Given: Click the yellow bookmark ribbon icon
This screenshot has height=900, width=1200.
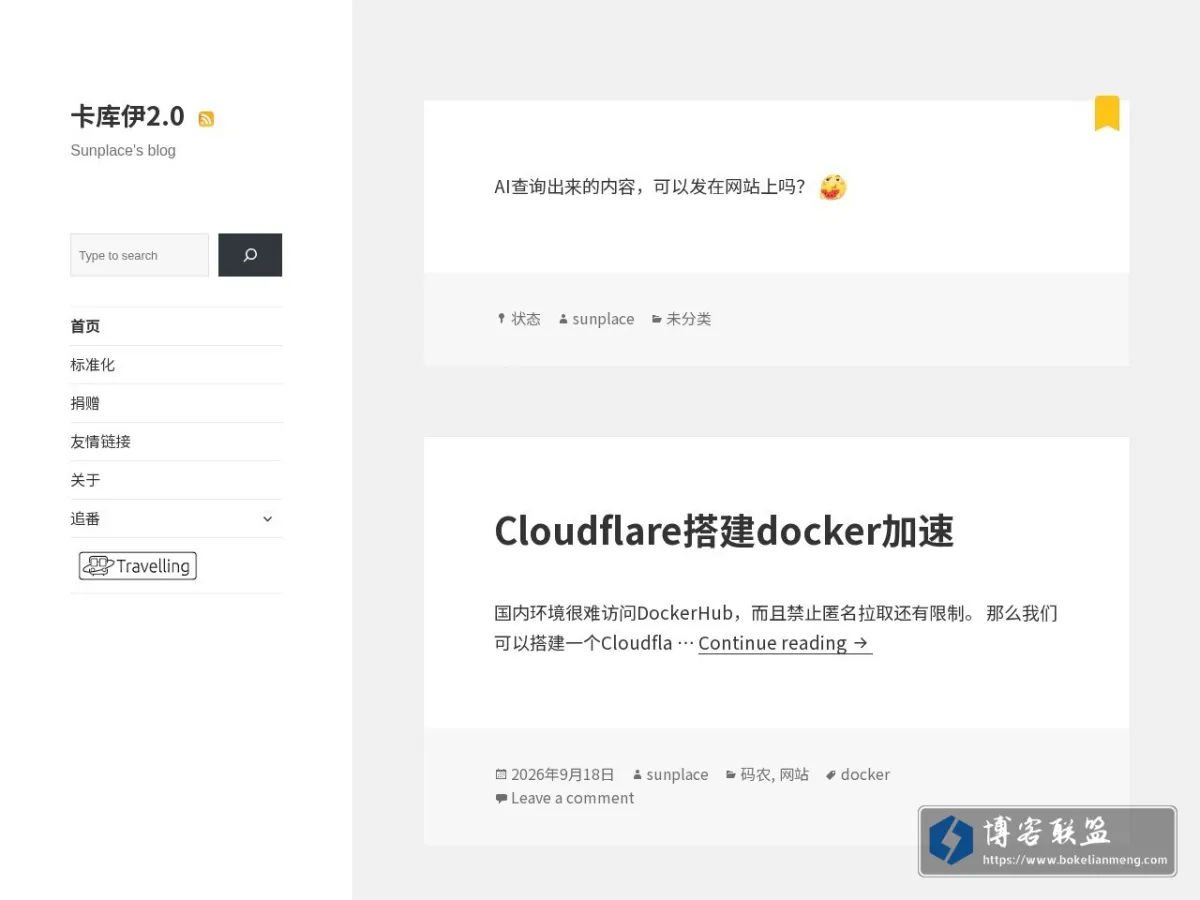Looking at the screenshot, I should coord(1107,113).
